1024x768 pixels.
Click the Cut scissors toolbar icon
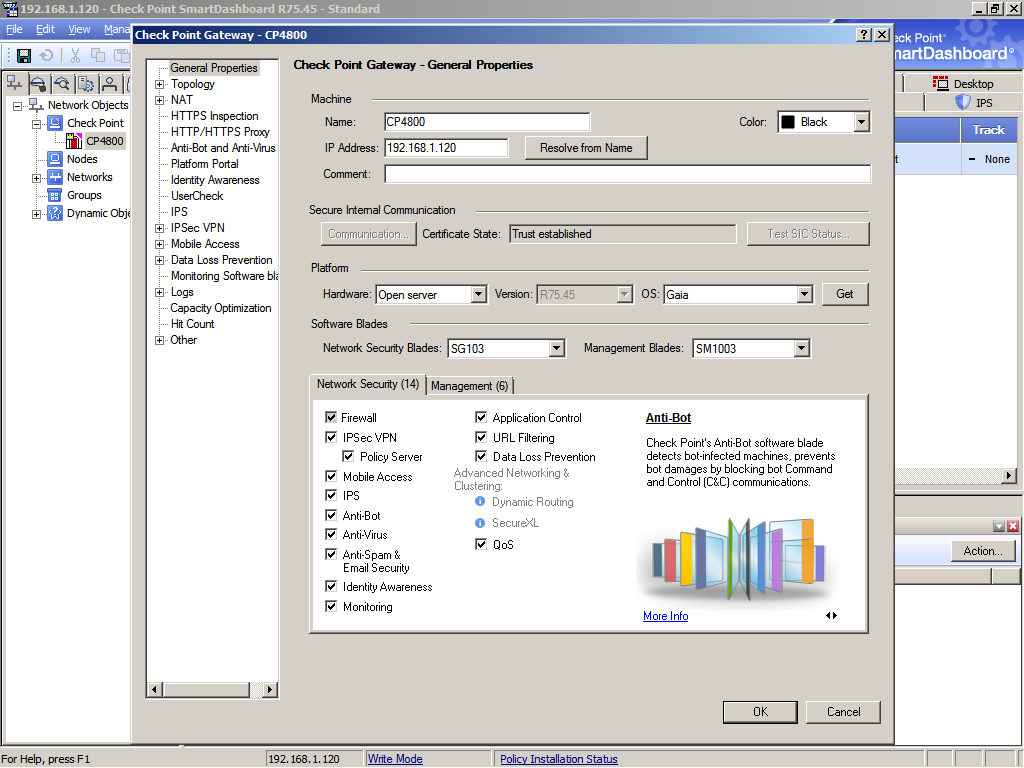(x=75, y=56)
